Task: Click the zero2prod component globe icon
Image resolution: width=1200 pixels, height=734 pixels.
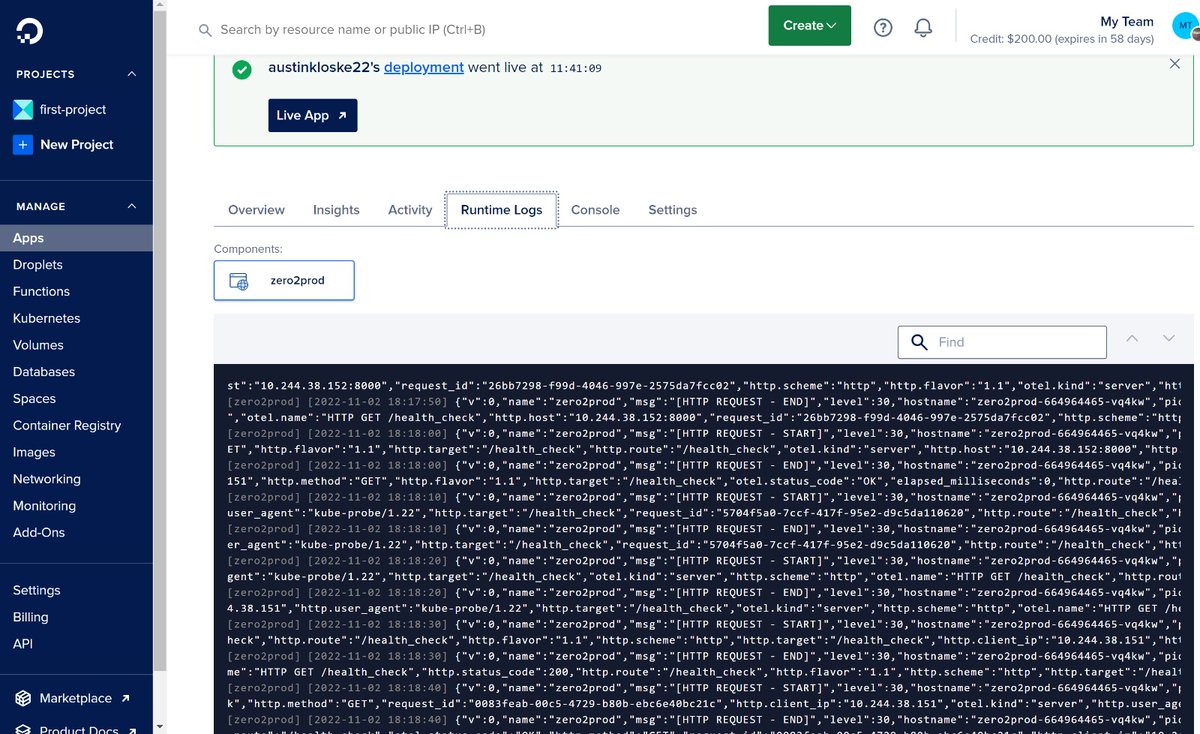Action: (x=239, y=282)
